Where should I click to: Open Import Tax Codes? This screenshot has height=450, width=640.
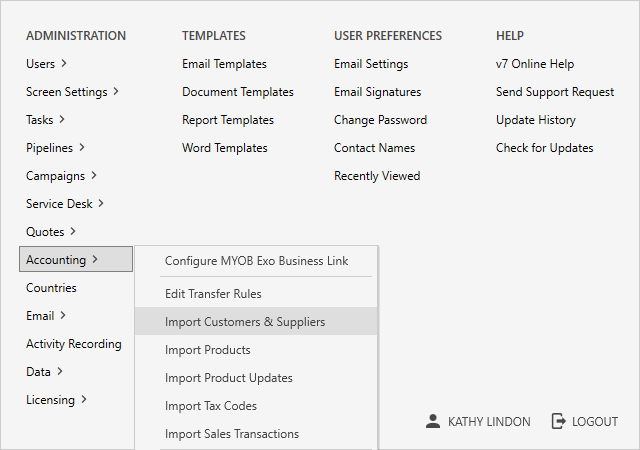[x=211, y=406]
